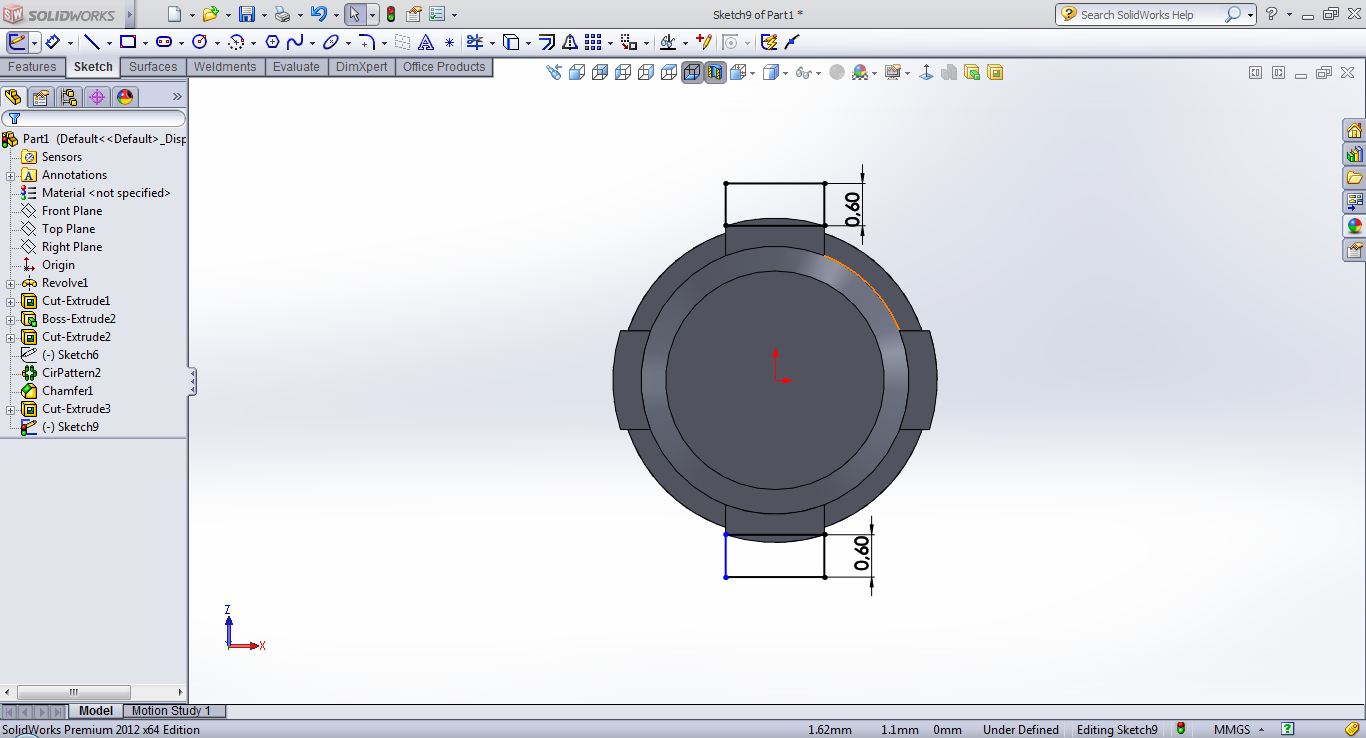Click the Motion Study 1 tab button
Image resolution: width=1366 pixels, height=738 pixels.
point(171,711)
